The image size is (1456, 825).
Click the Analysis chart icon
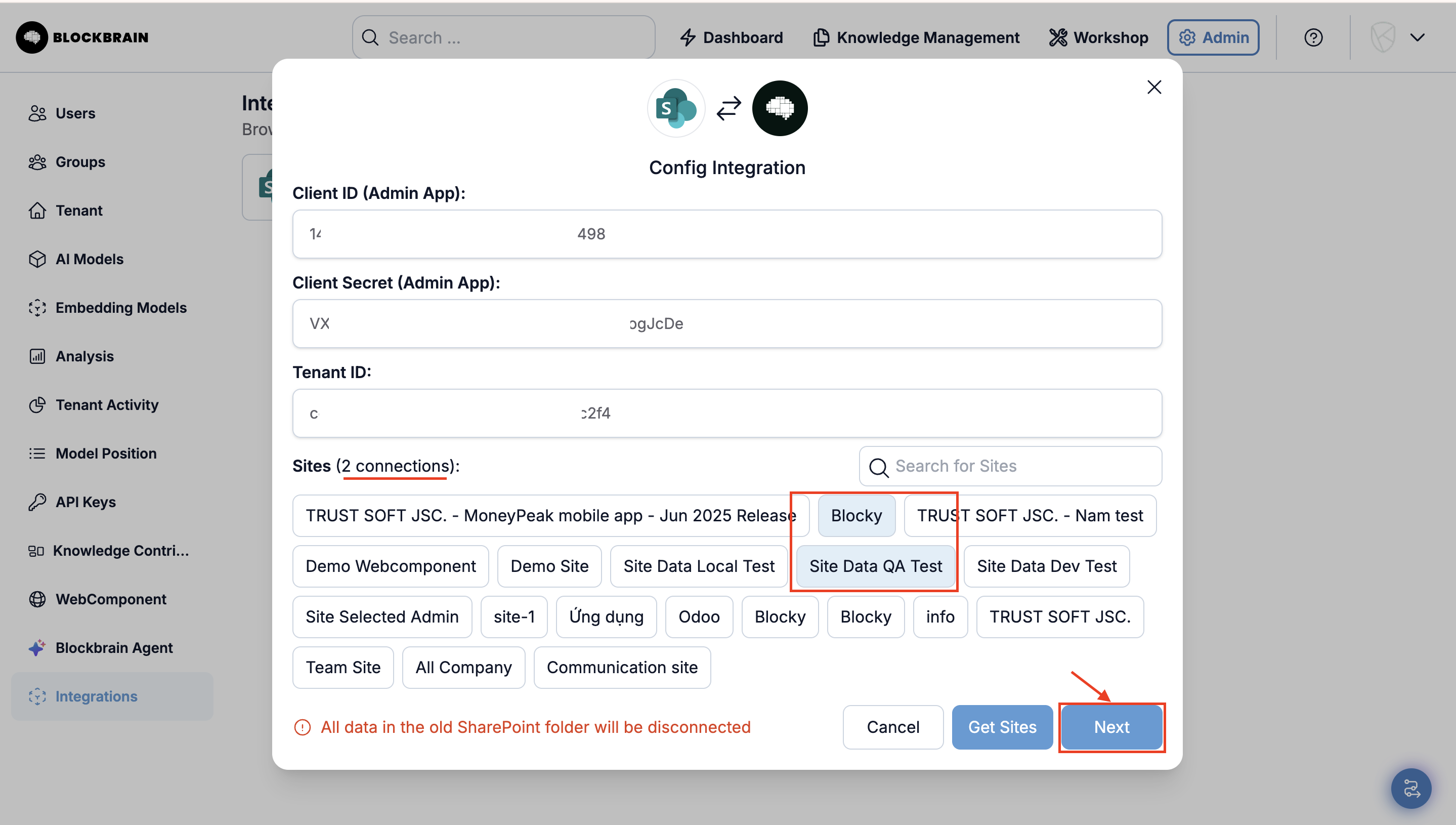coord(37,356)
